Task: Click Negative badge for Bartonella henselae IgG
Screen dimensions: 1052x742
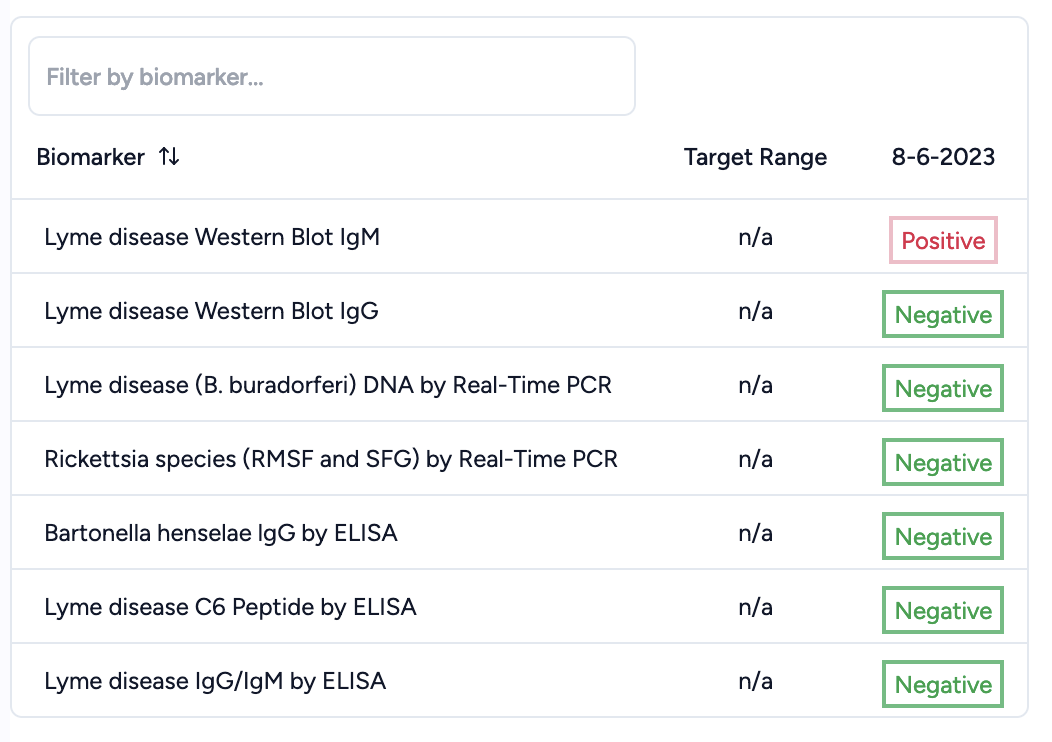Action: click(943, 537)
